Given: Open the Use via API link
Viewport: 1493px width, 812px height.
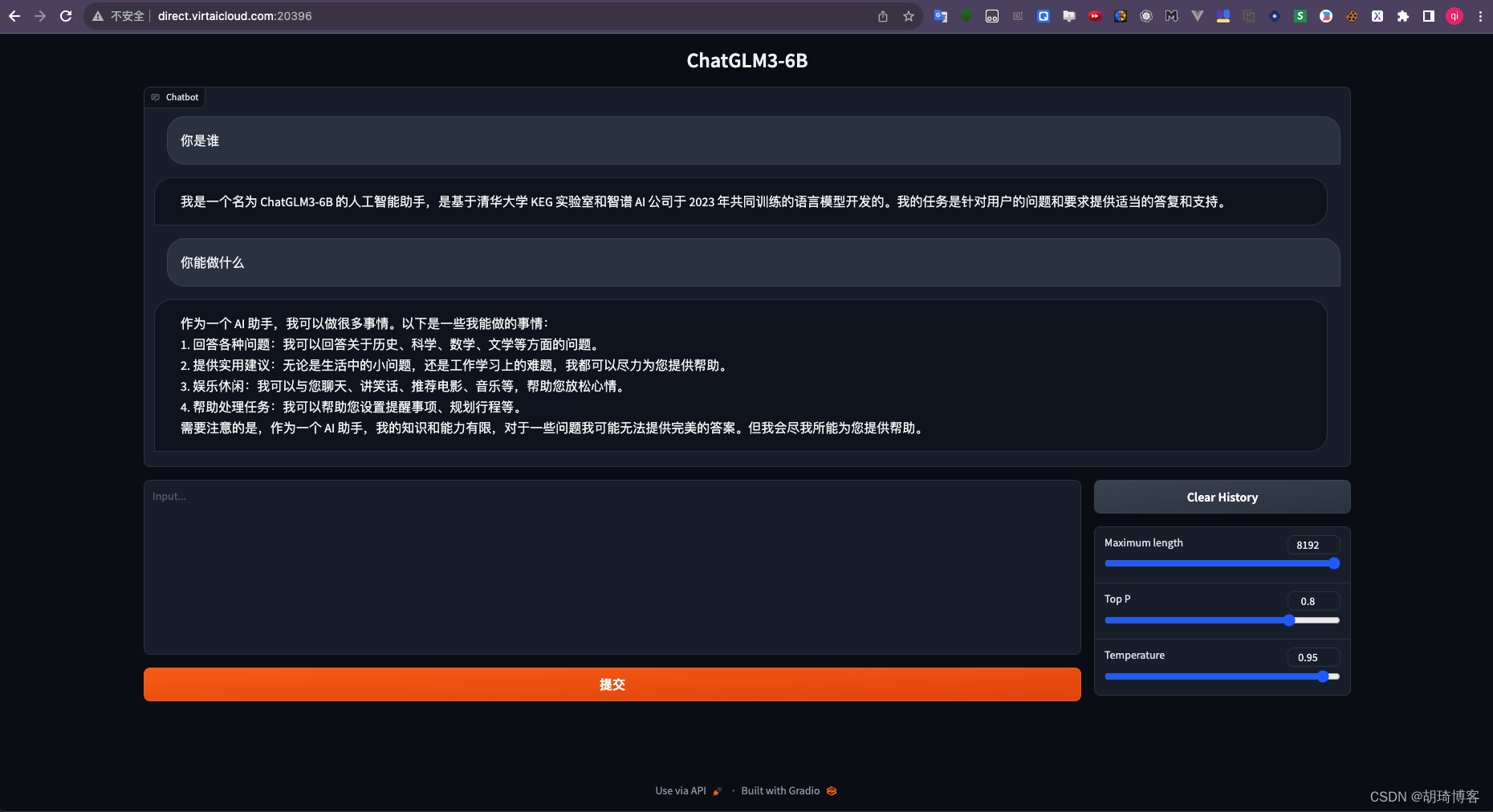Looking at the screenshot, I should point(689,791).
